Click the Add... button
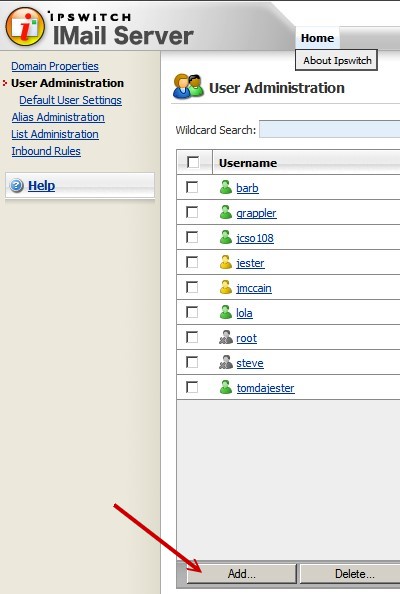Screen dimensions: 400x594 [x=241, y=574]
